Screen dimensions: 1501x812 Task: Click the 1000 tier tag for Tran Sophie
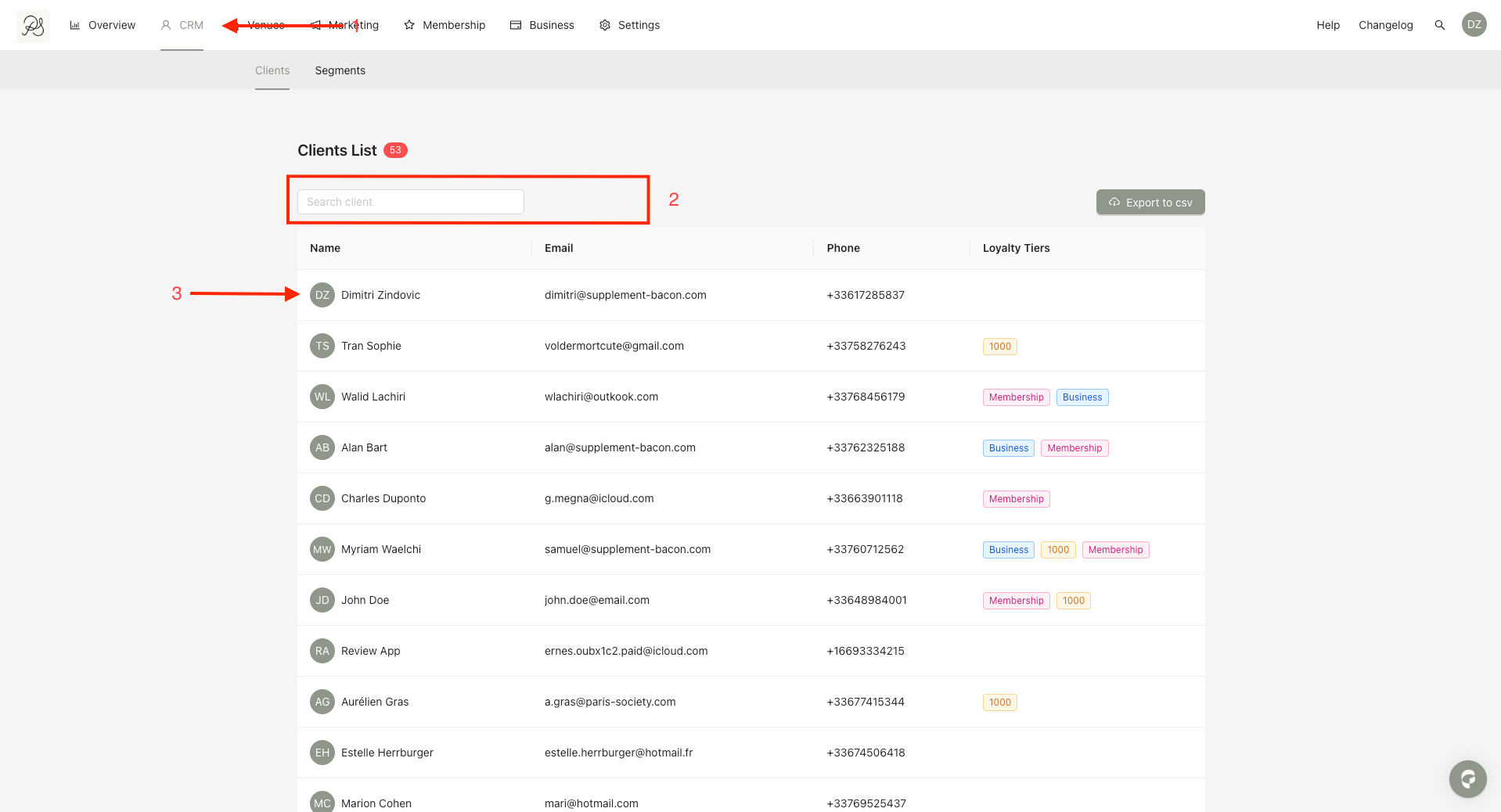tap(1000, 347)
